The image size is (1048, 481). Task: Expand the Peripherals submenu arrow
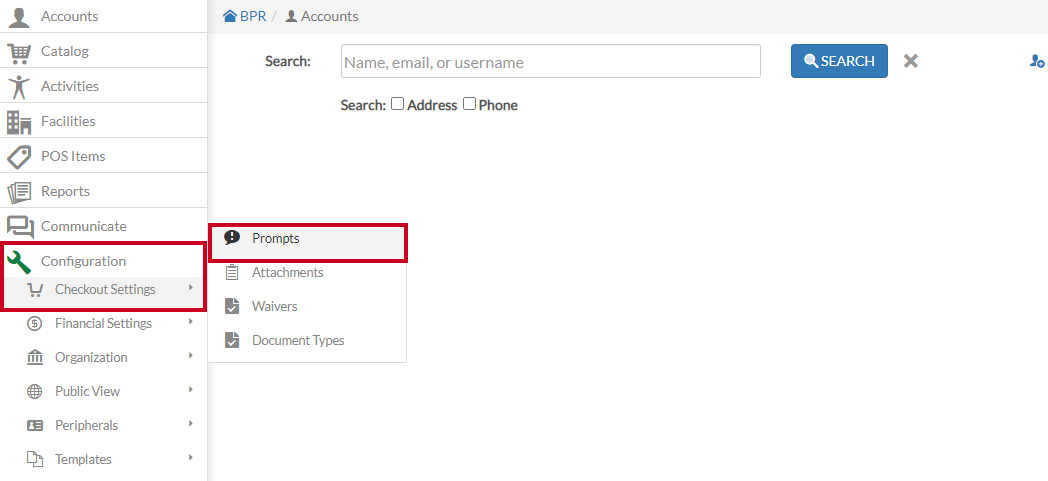pyautogui.click(x=191, y=424)
